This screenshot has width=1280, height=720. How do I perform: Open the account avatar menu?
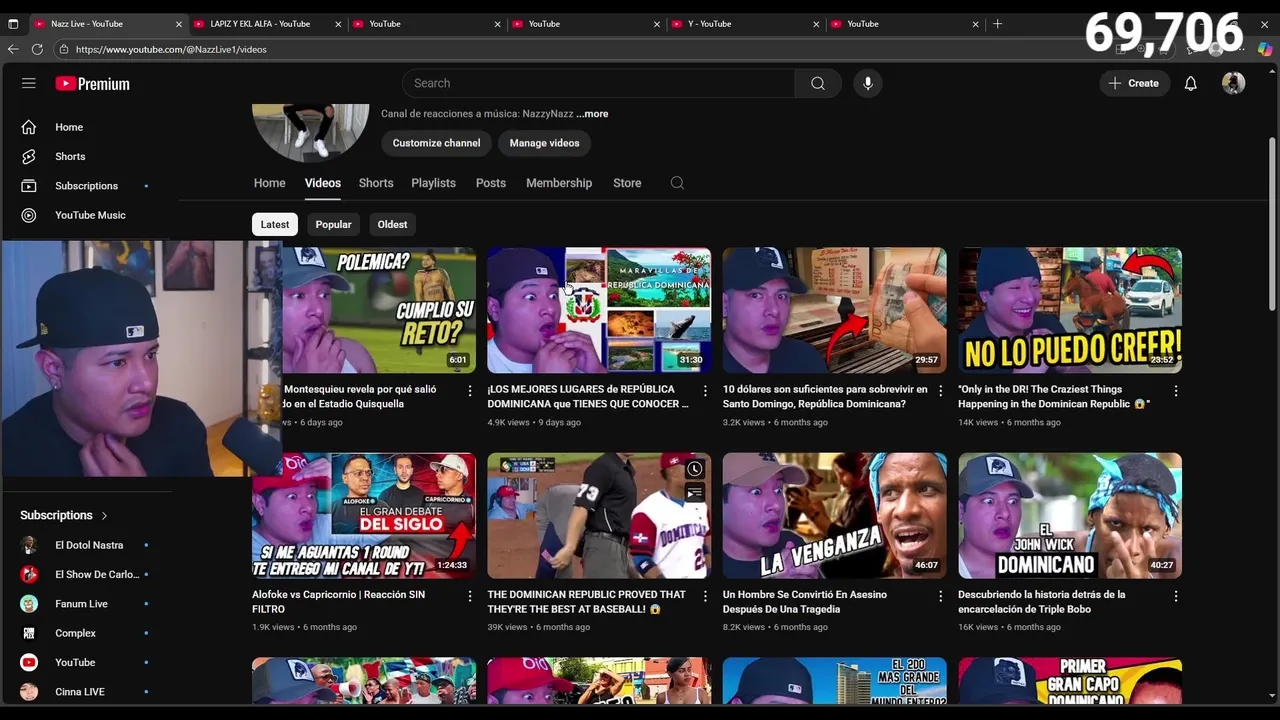pos(1233,84)
